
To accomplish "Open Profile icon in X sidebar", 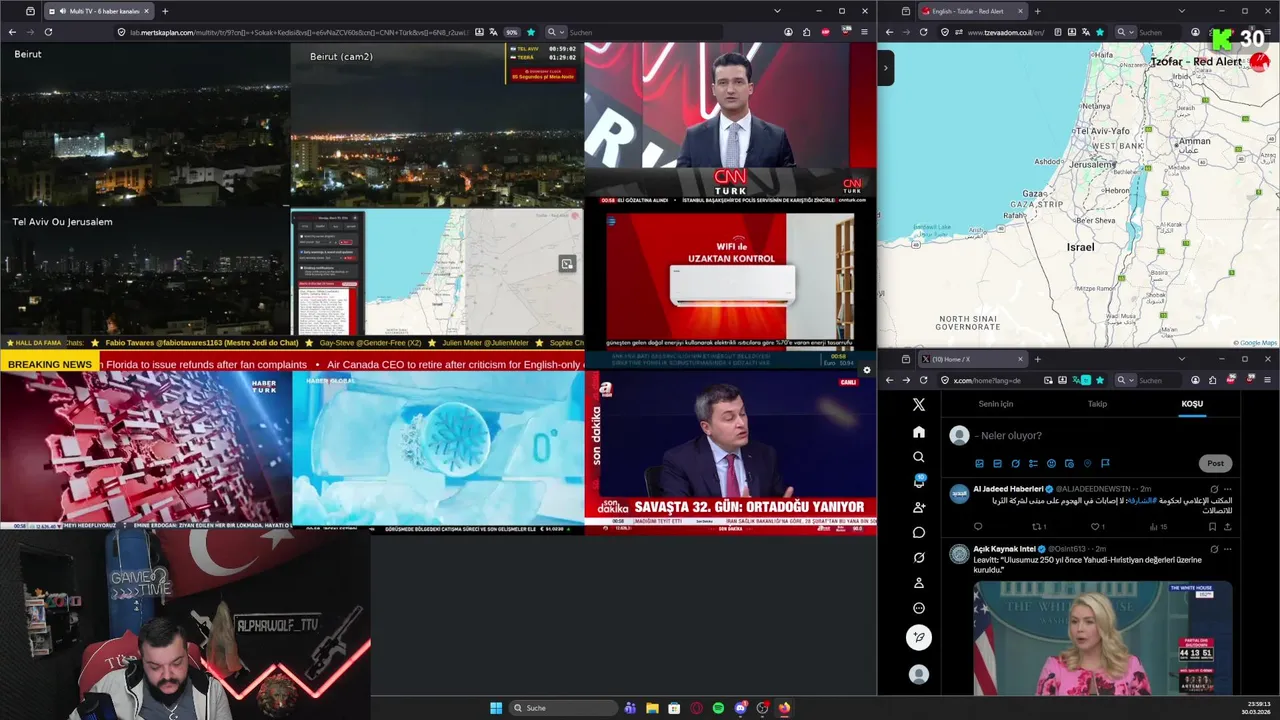I will (919, 582).
